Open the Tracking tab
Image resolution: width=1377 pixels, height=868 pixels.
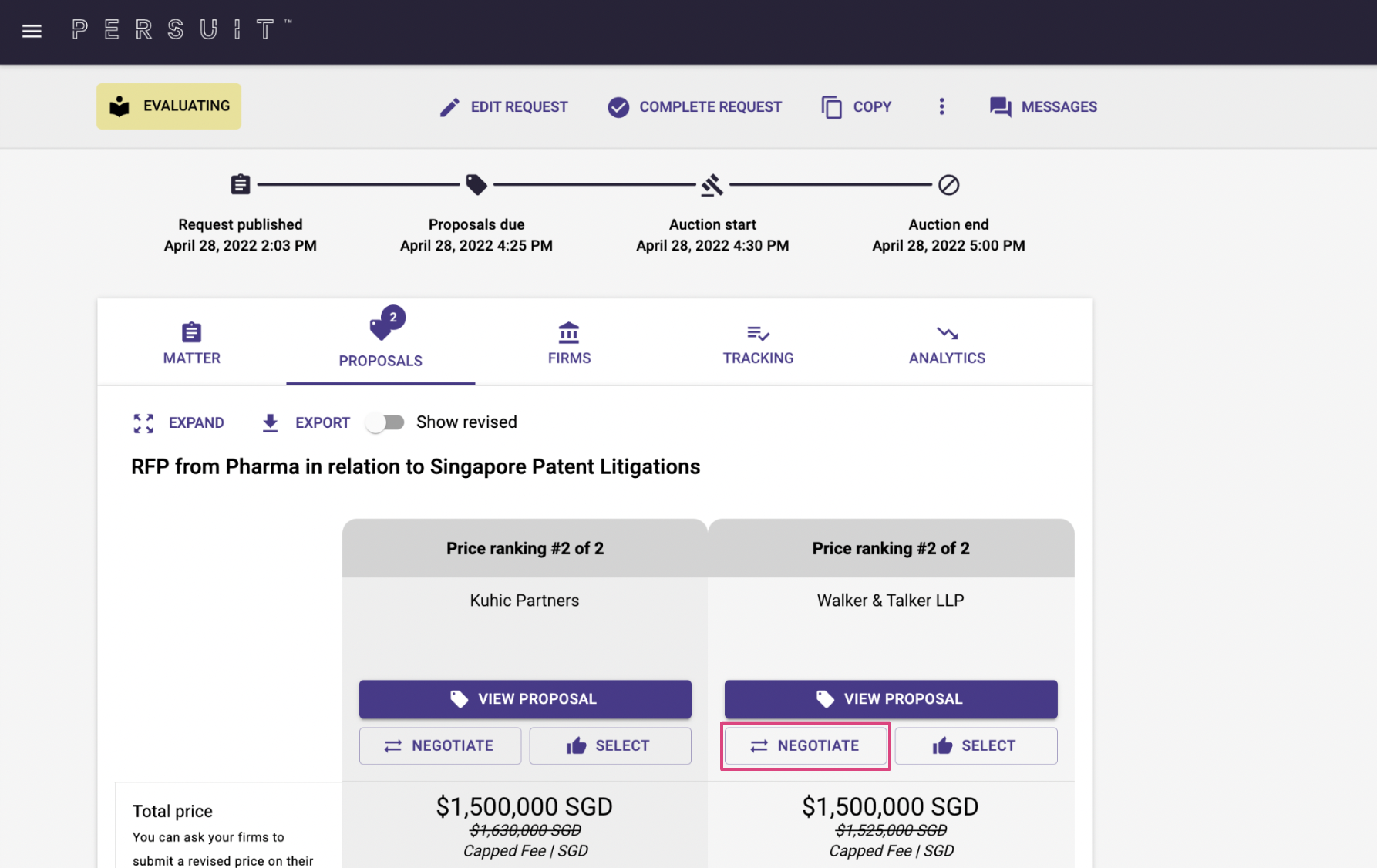(x=758, y=343)
